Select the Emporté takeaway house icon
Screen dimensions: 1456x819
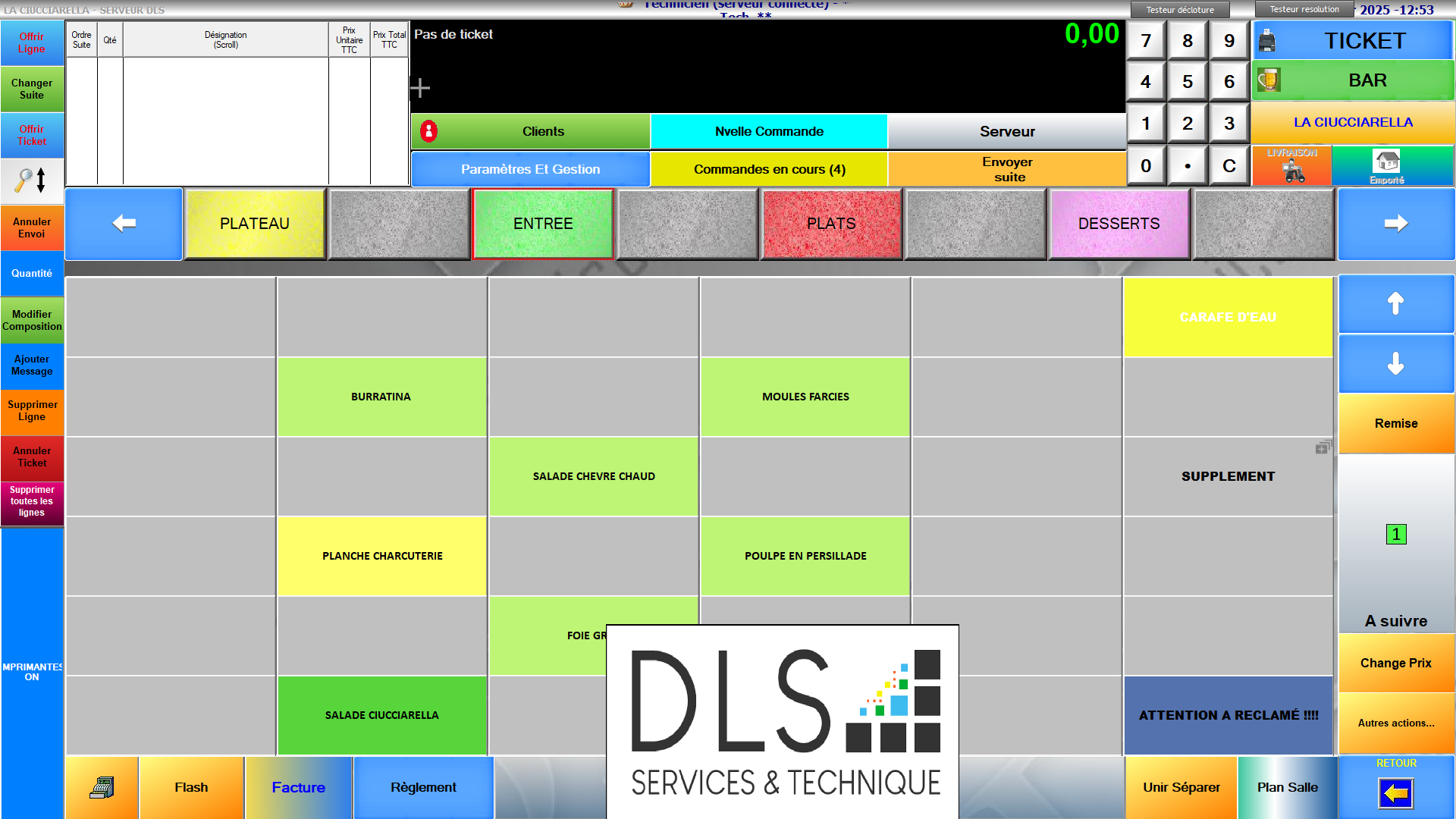click(1392, 165)
